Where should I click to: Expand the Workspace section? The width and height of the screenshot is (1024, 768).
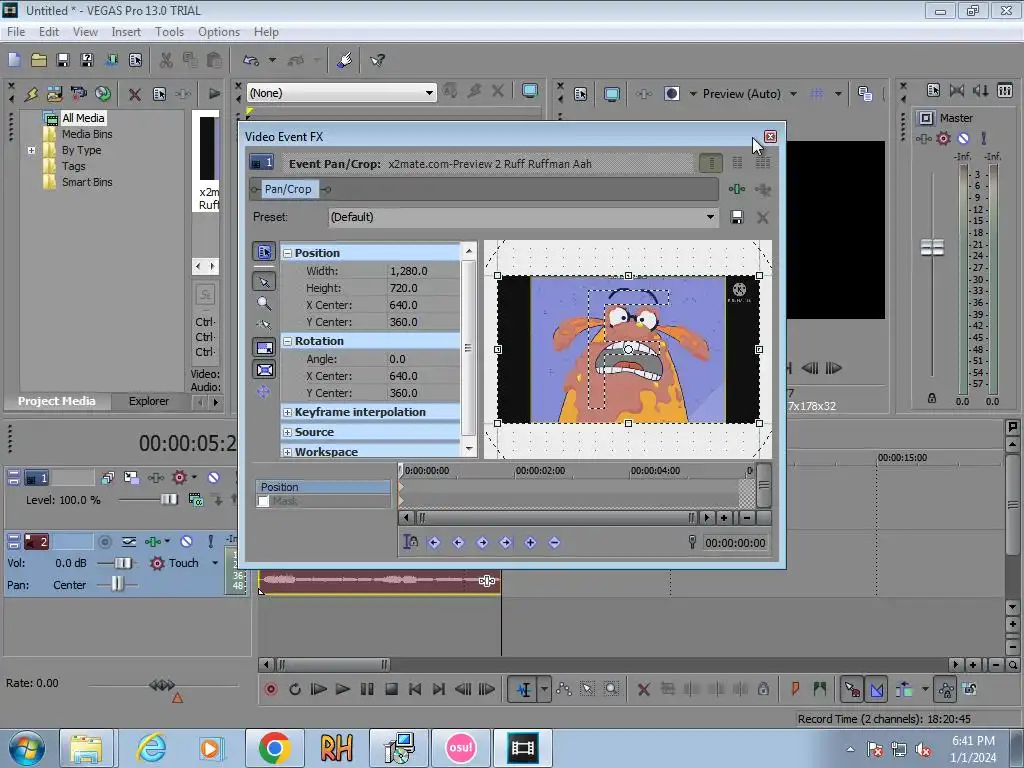(x=287, y=452)
